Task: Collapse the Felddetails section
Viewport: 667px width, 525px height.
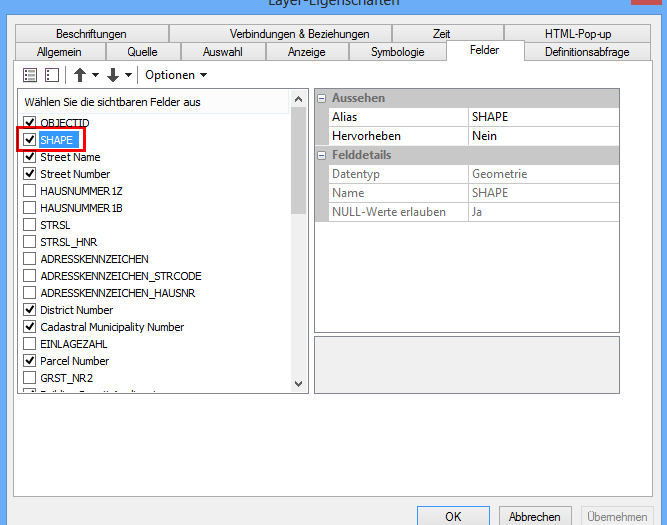Action: point(322,155)
